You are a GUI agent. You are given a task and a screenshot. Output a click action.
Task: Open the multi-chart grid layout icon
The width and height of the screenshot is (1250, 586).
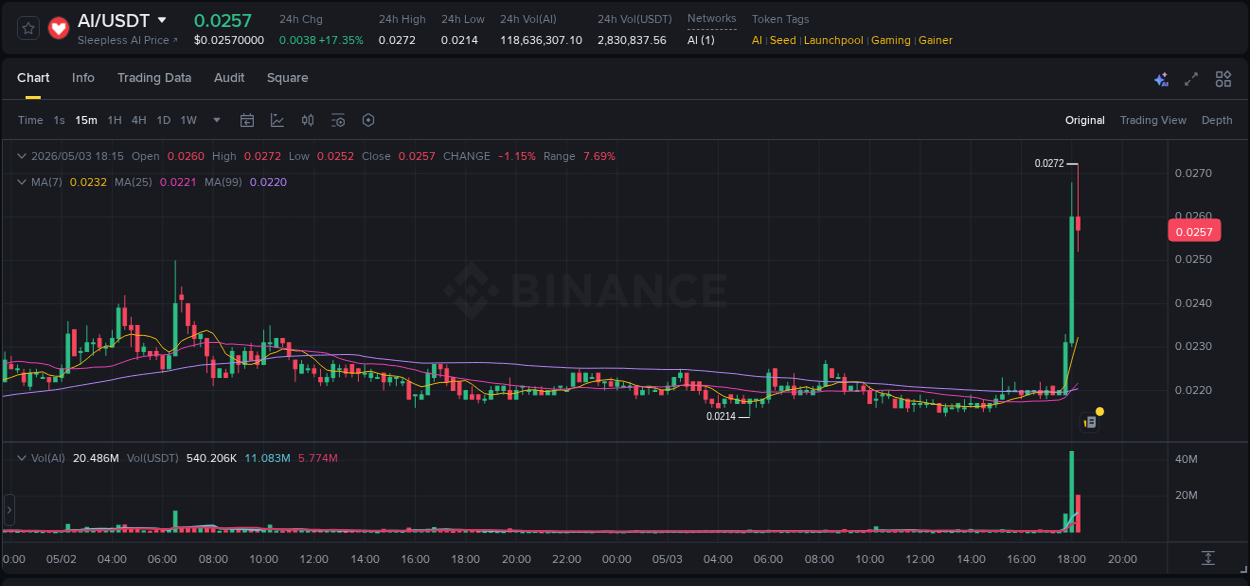coord(1223,79)
